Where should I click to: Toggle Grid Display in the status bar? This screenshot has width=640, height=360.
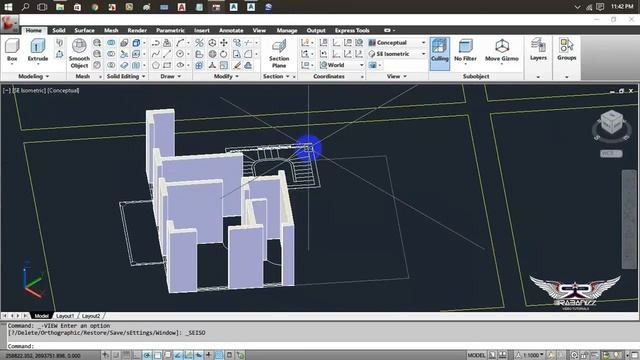tap(127, 355)
